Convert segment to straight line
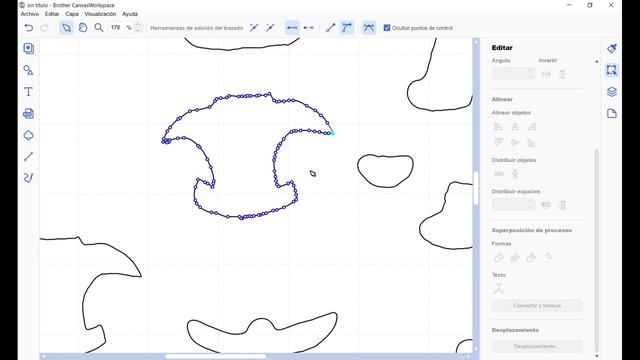The width and height of the screenshot is (640, 360). [331, 28]
